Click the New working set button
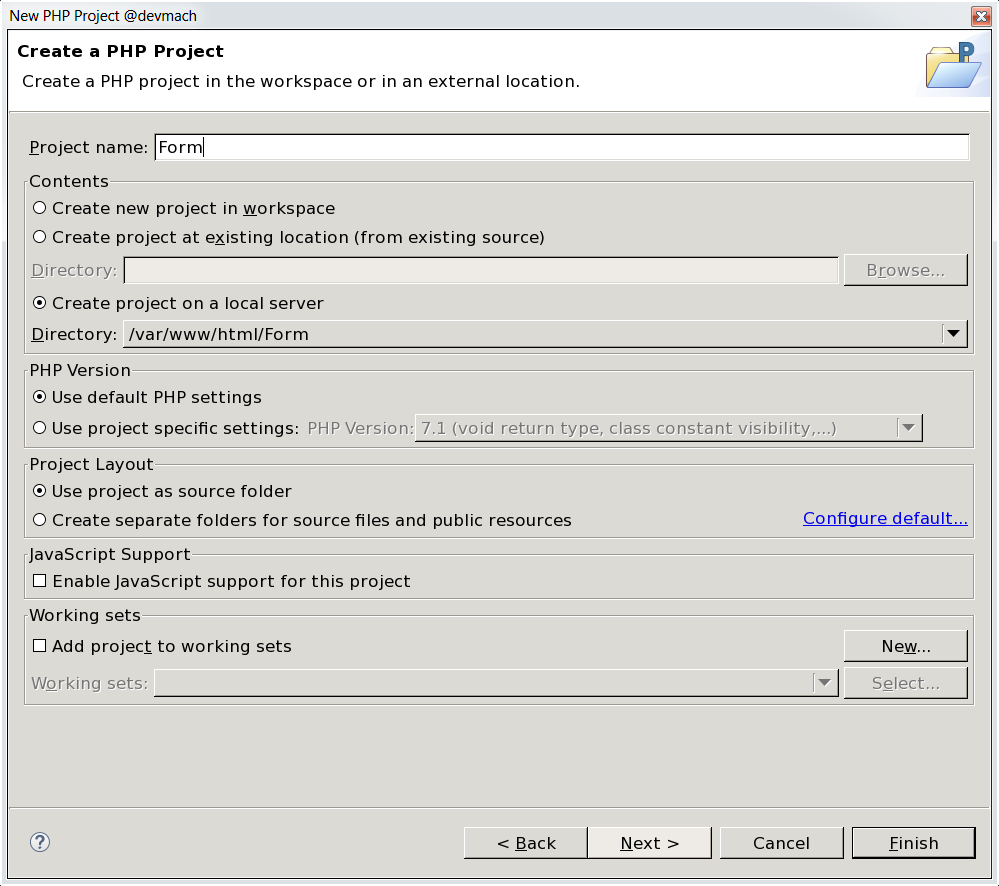The image size is (999, 886). (x=905, y=646)
